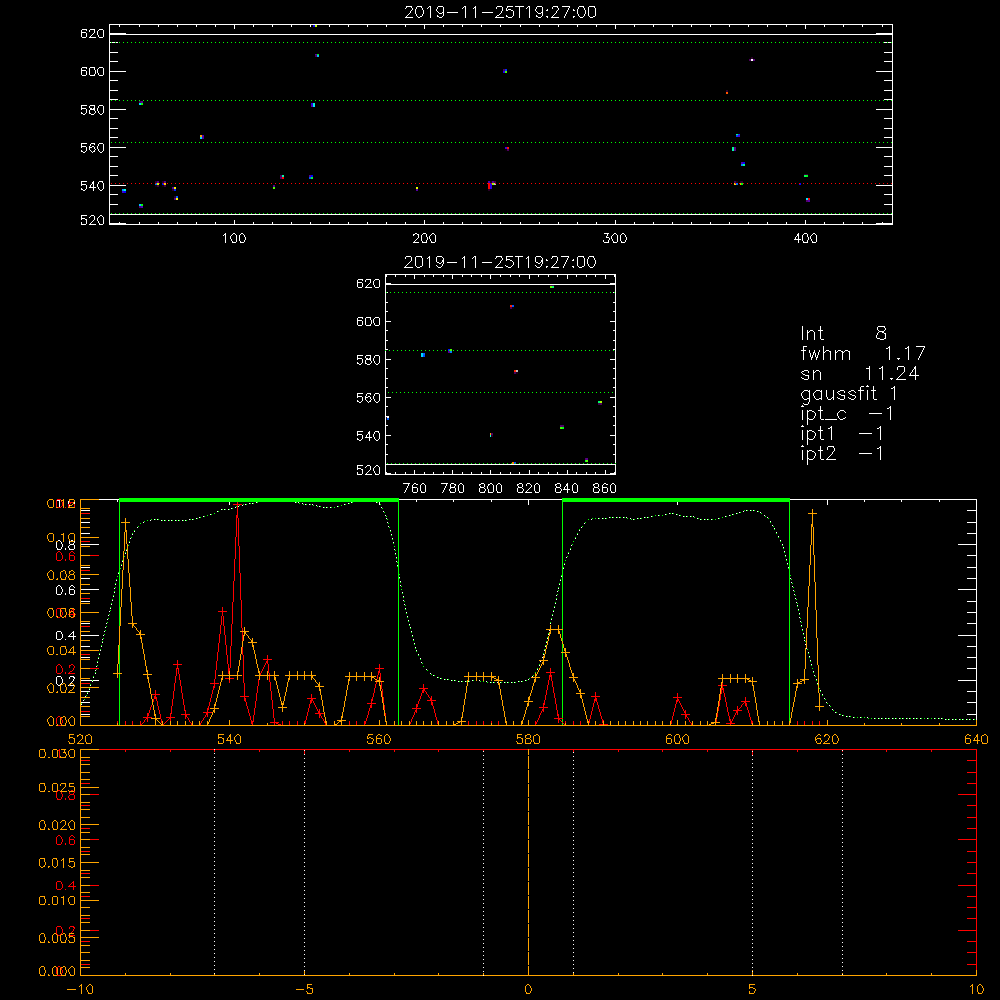Click y-axis label 0.010 on bottom plot
Image resolution: width=1000 pixels, height=1000 pixels.
pyautogui.click(x=57, y=901)
